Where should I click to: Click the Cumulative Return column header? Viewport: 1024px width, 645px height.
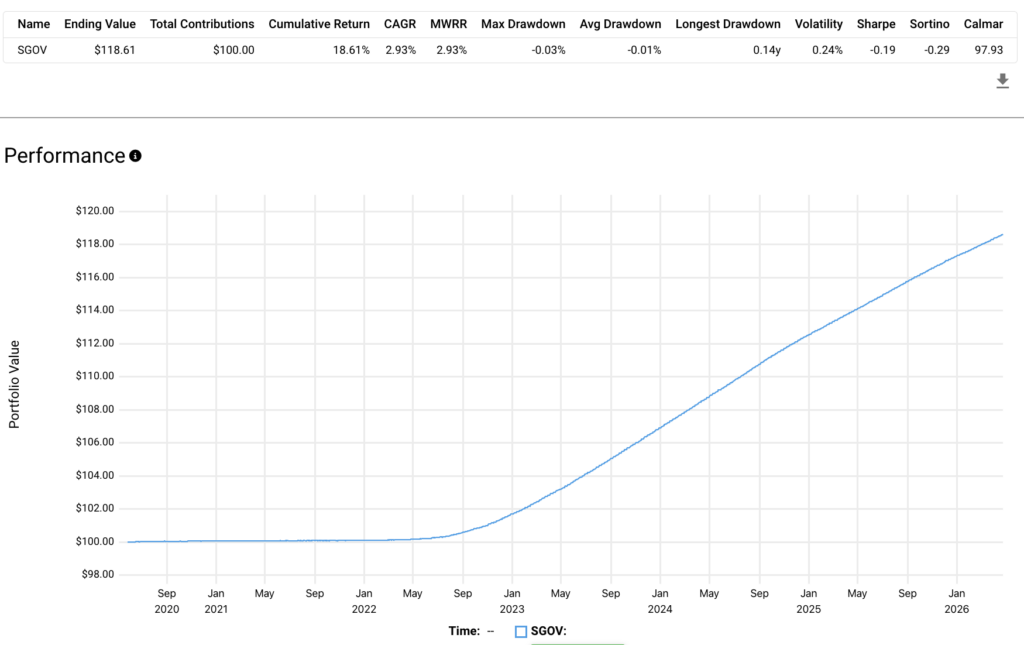coord(319,24)
